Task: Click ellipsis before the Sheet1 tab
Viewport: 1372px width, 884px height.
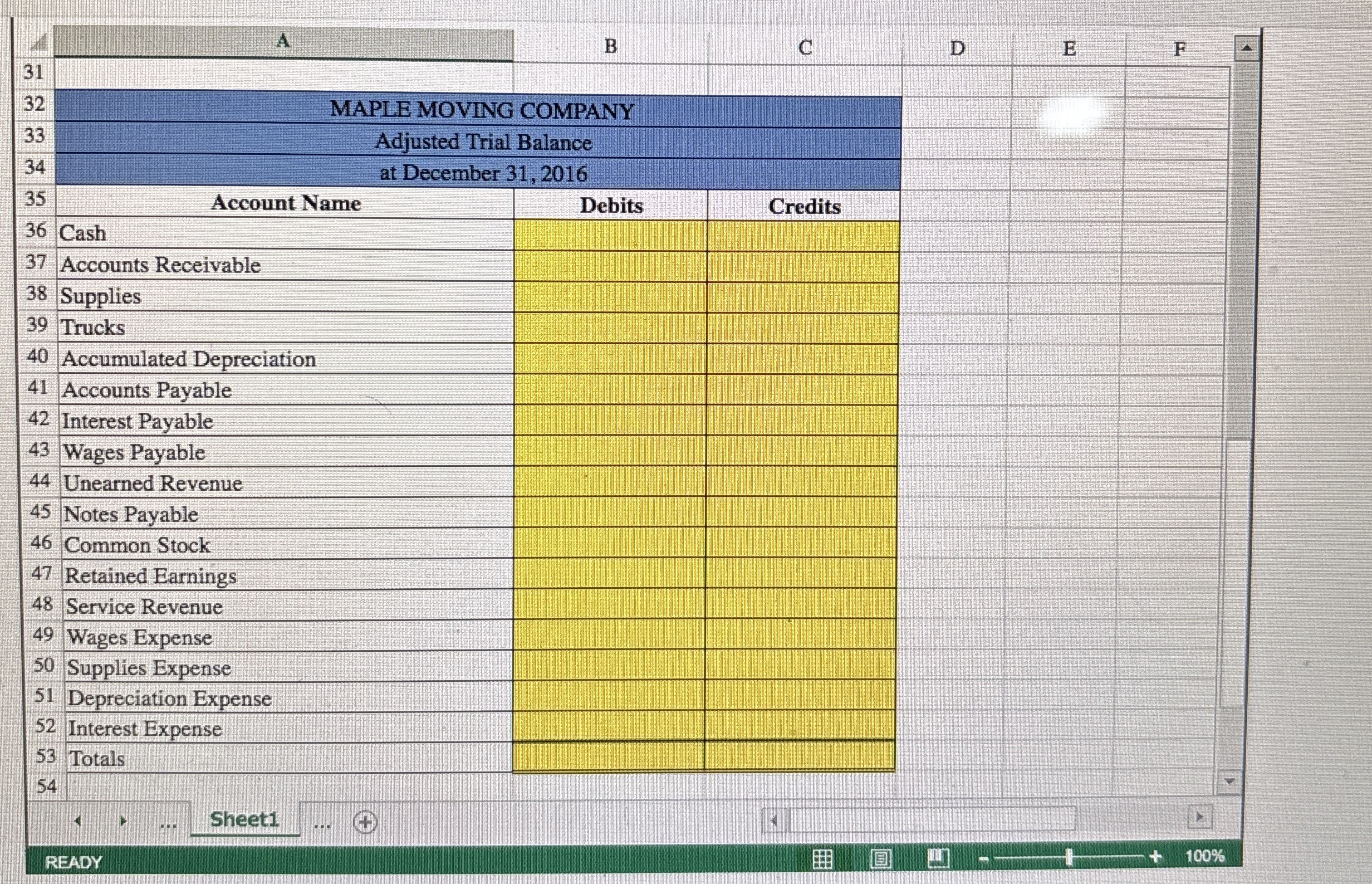Action: coord(168,824)
